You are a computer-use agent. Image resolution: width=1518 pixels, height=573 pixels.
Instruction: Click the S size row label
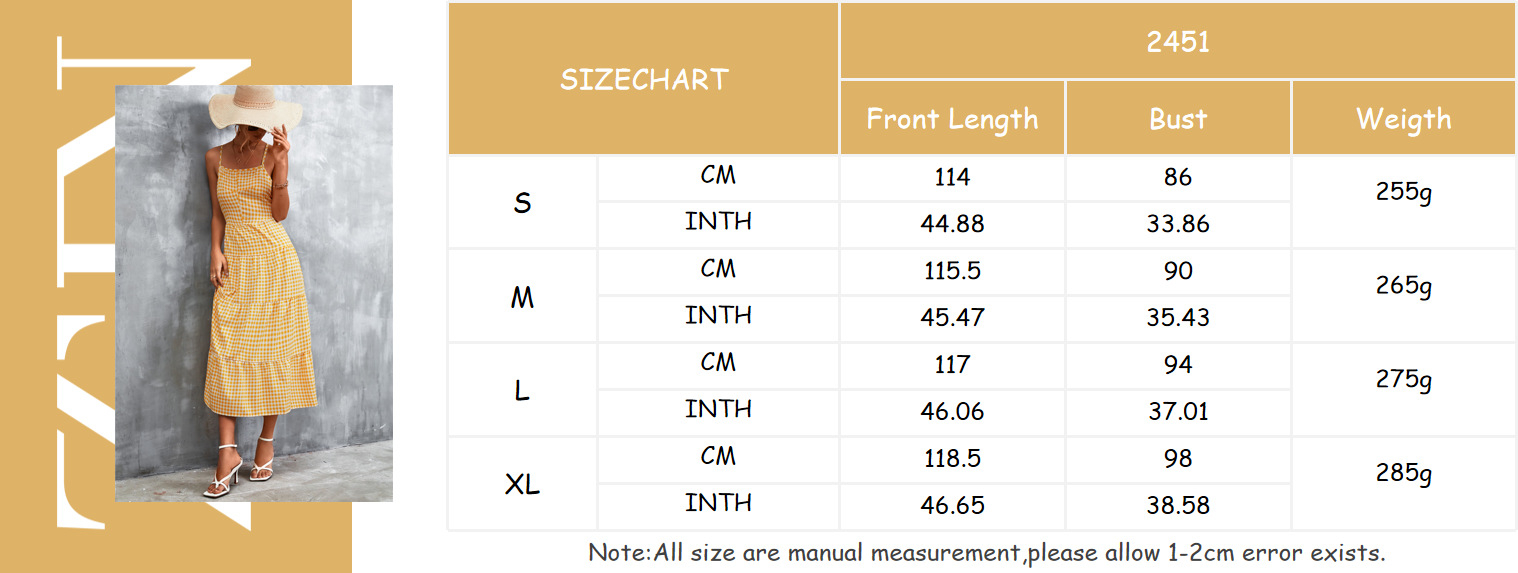pos(522,203)
